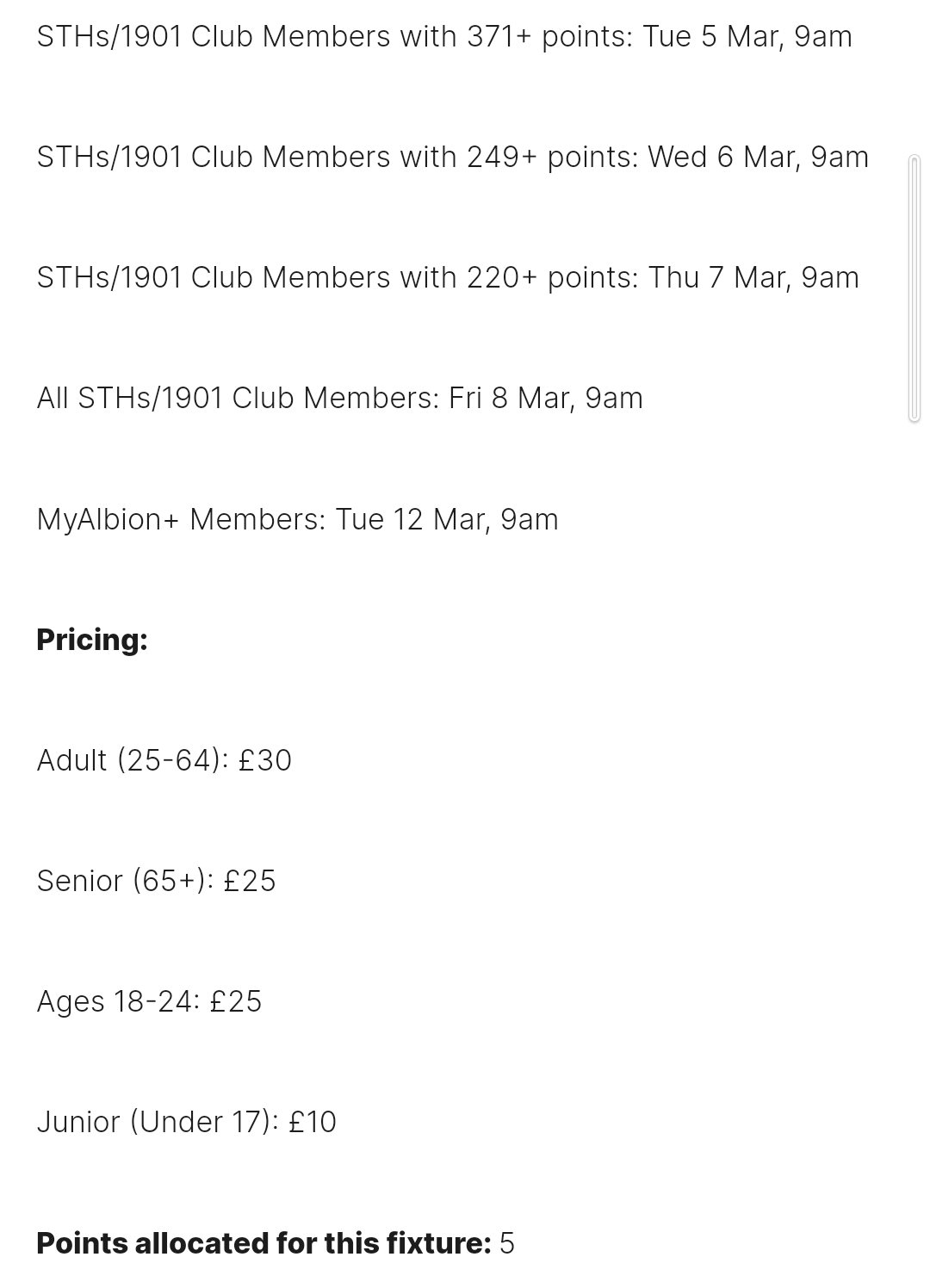
Task: Click the Fri 8 Mar, 9am date
Action: tap(546, 399)
